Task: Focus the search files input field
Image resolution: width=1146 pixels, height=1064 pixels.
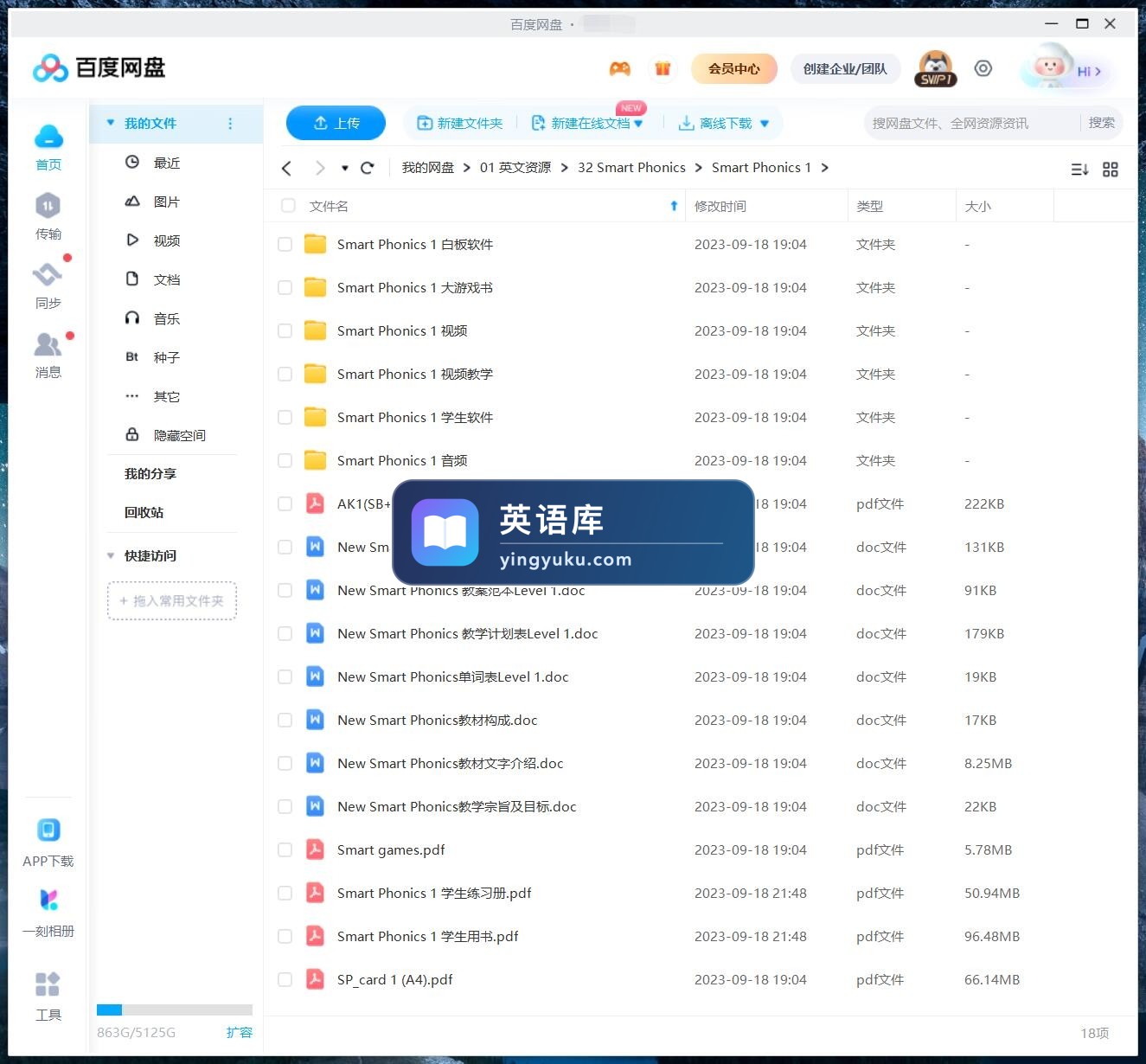Action: coord(971,123)
